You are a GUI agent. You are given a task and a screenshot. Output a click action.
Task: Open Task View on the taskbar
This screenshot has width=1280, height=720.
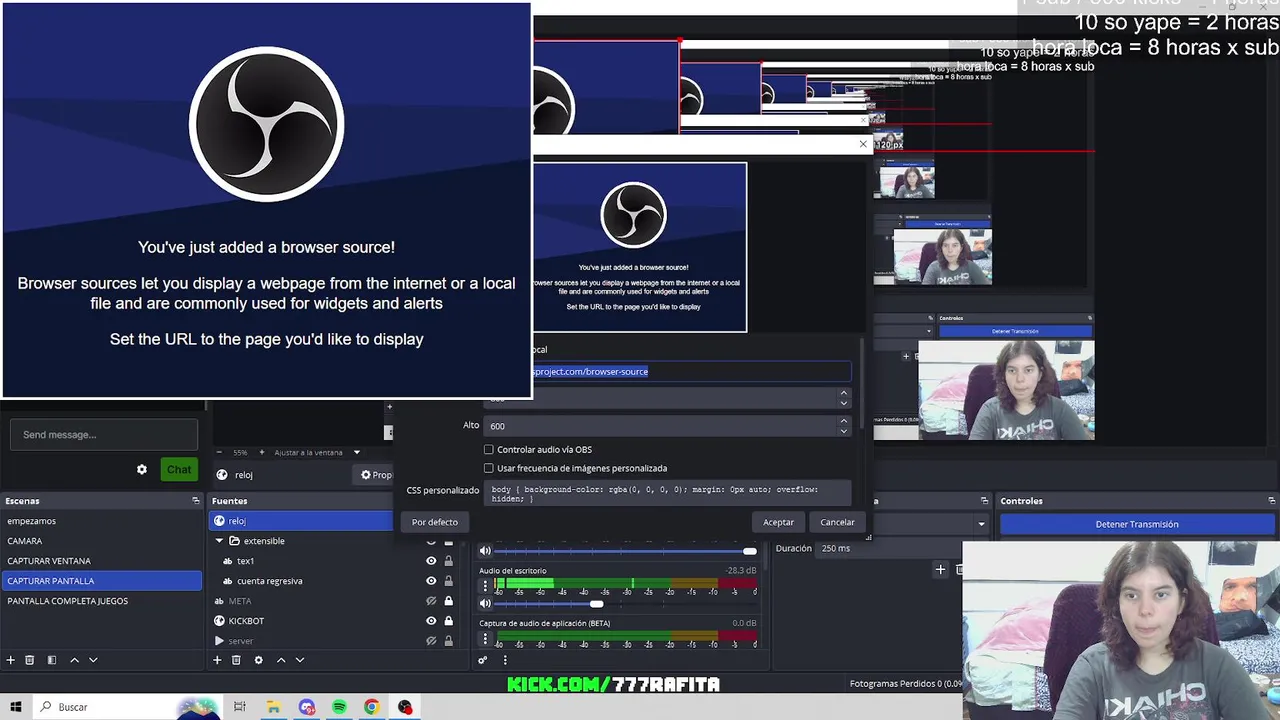point(239,707)
